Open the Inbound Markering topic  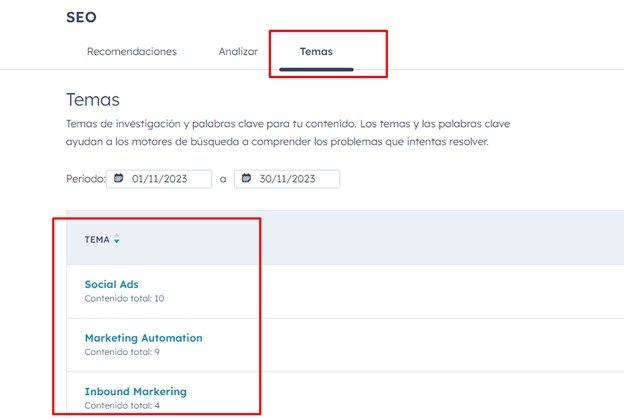(x=136, y=392)
